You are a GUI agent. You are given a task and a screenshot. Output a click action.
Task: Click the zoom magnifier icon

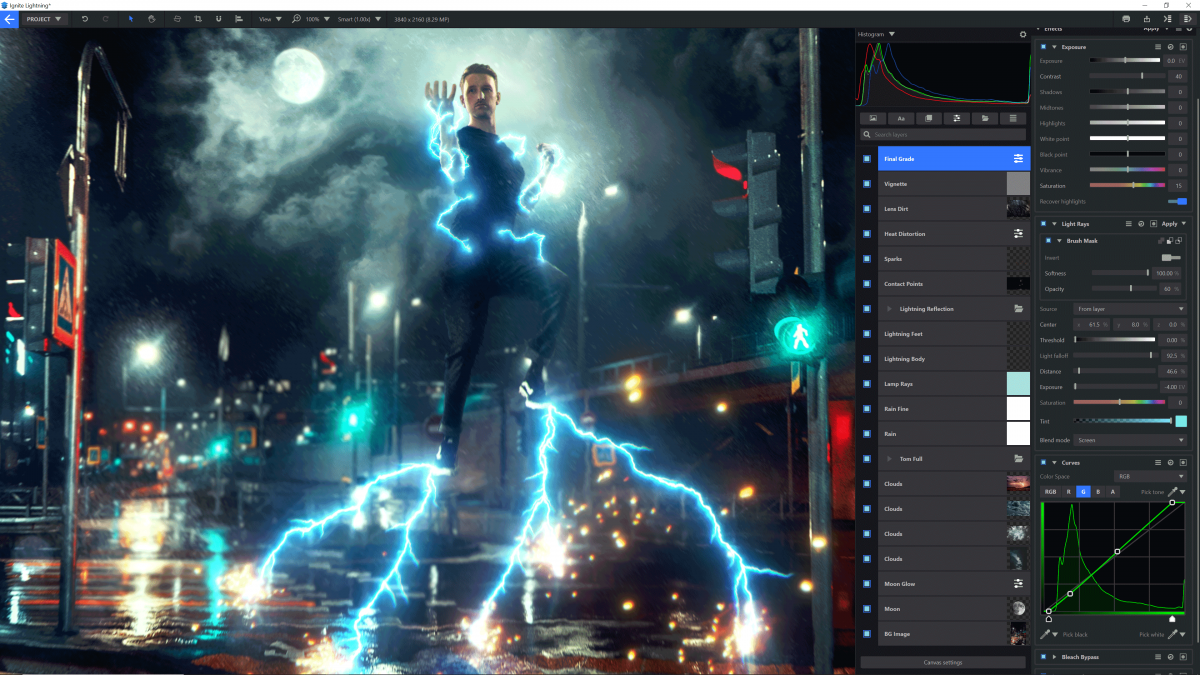click(295, 19)
